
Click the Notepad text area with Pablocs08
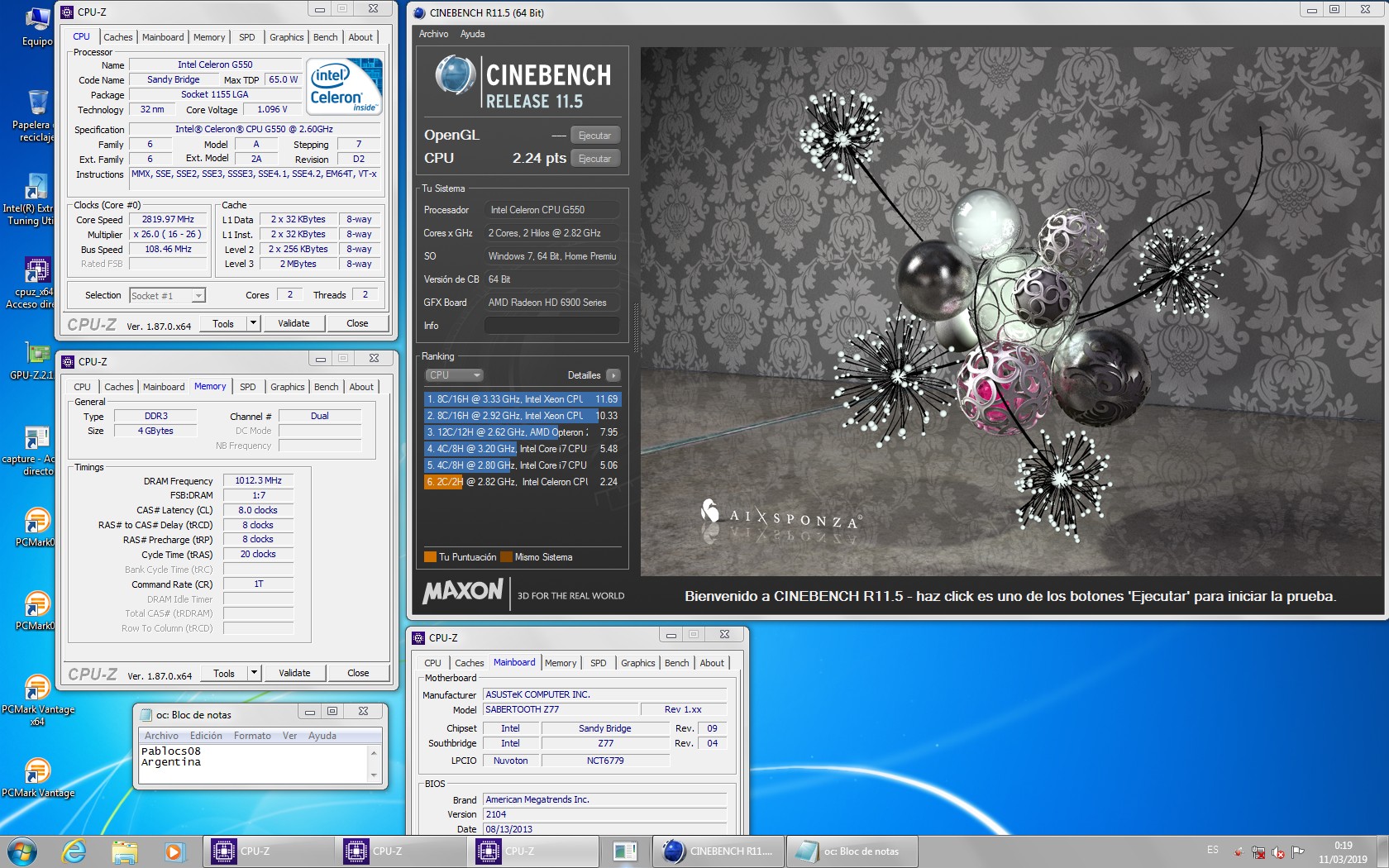tap(253, 764)
